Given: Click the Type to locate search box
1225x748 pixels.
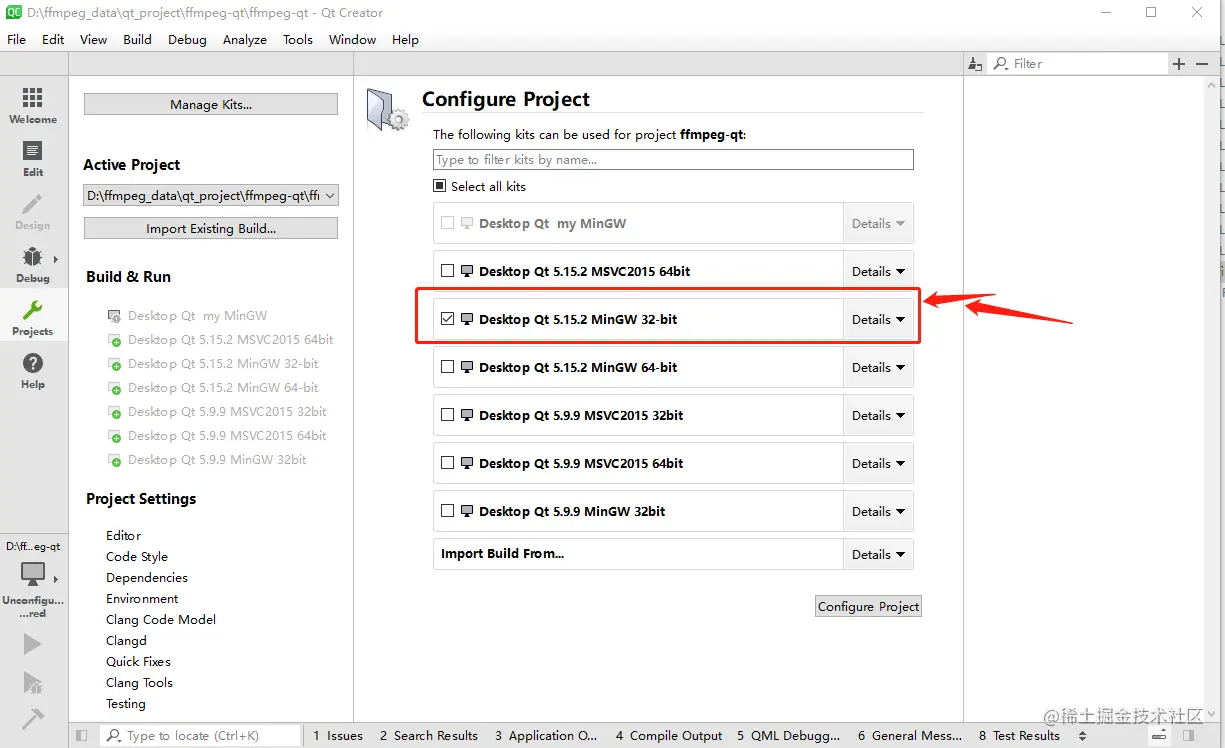Looking at the screenshot, I should (200, 735).
